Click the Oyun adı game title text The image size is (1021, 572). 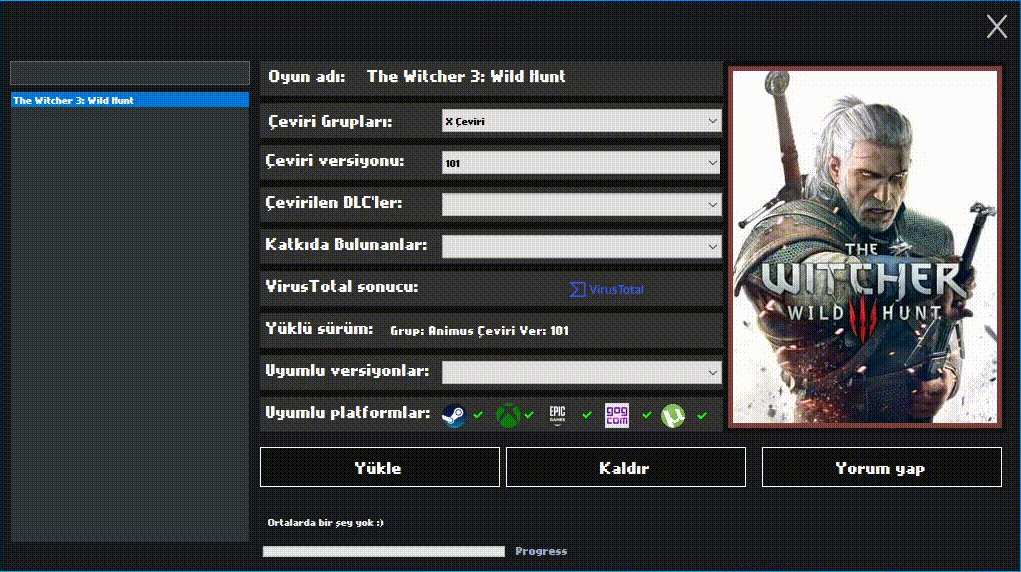pos(466,77)
